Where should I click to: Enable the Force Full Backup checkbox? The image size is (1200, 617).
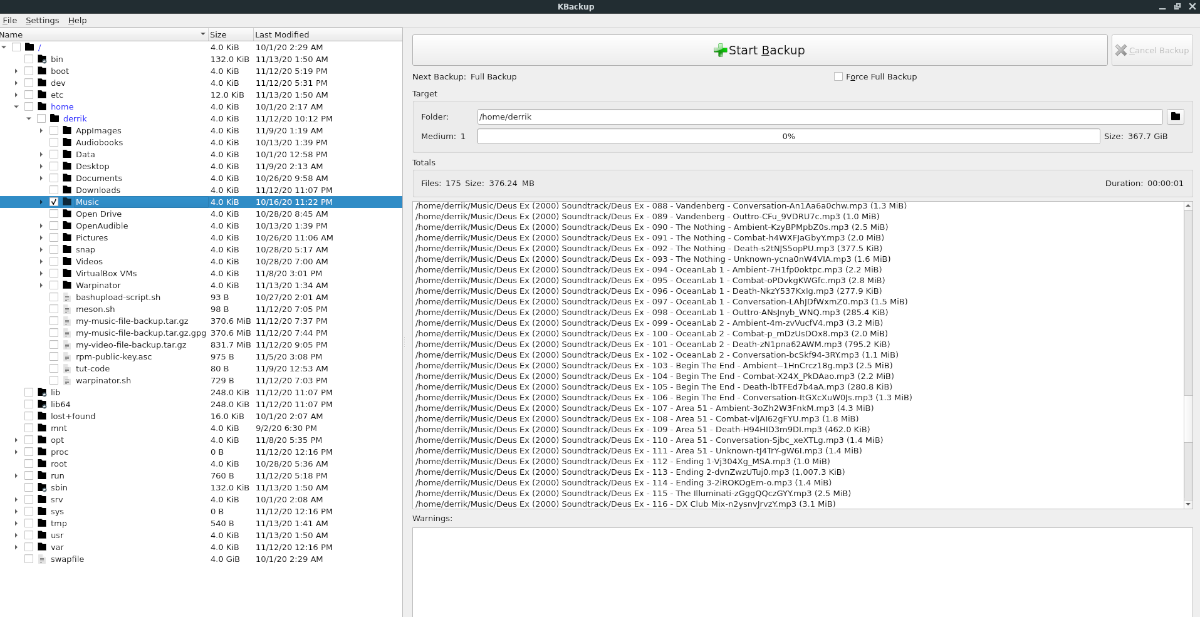(x=838, y=77)
